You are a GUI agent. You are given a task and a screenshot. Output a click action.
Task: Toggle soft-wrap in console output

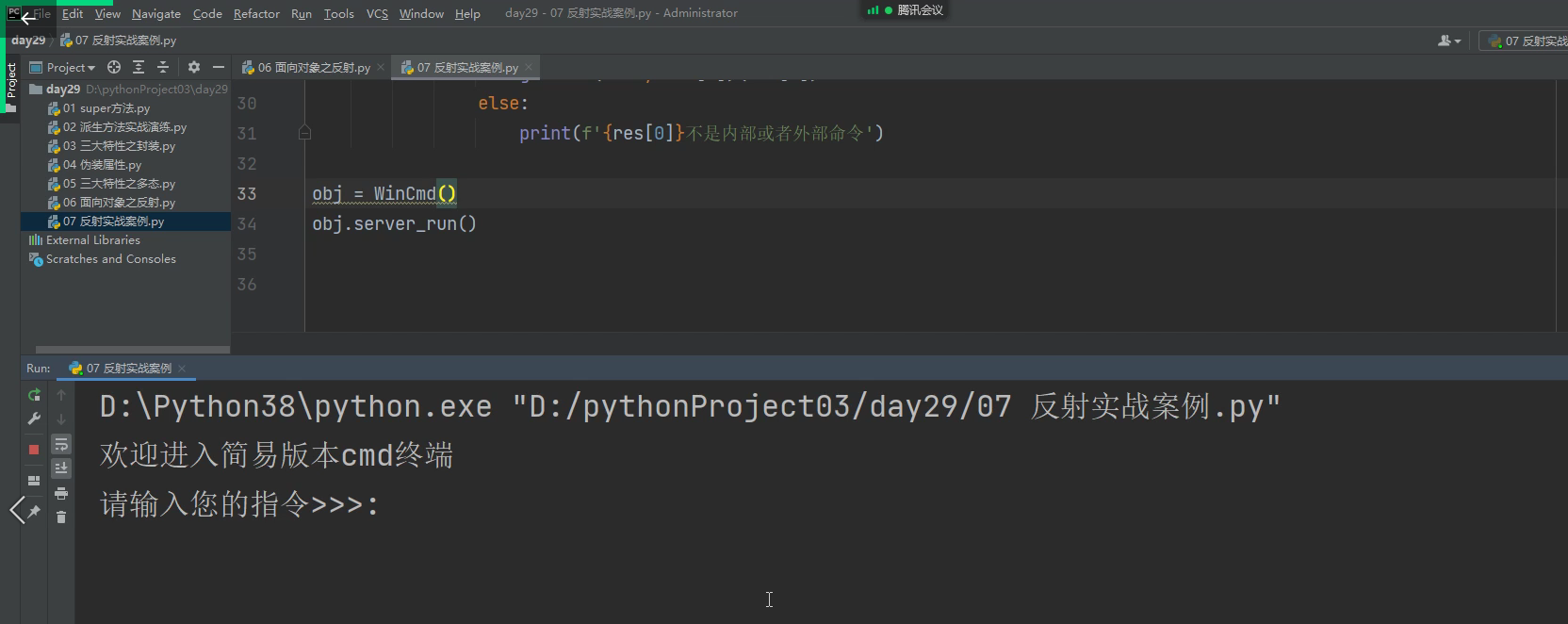click(x=61, y=444)
